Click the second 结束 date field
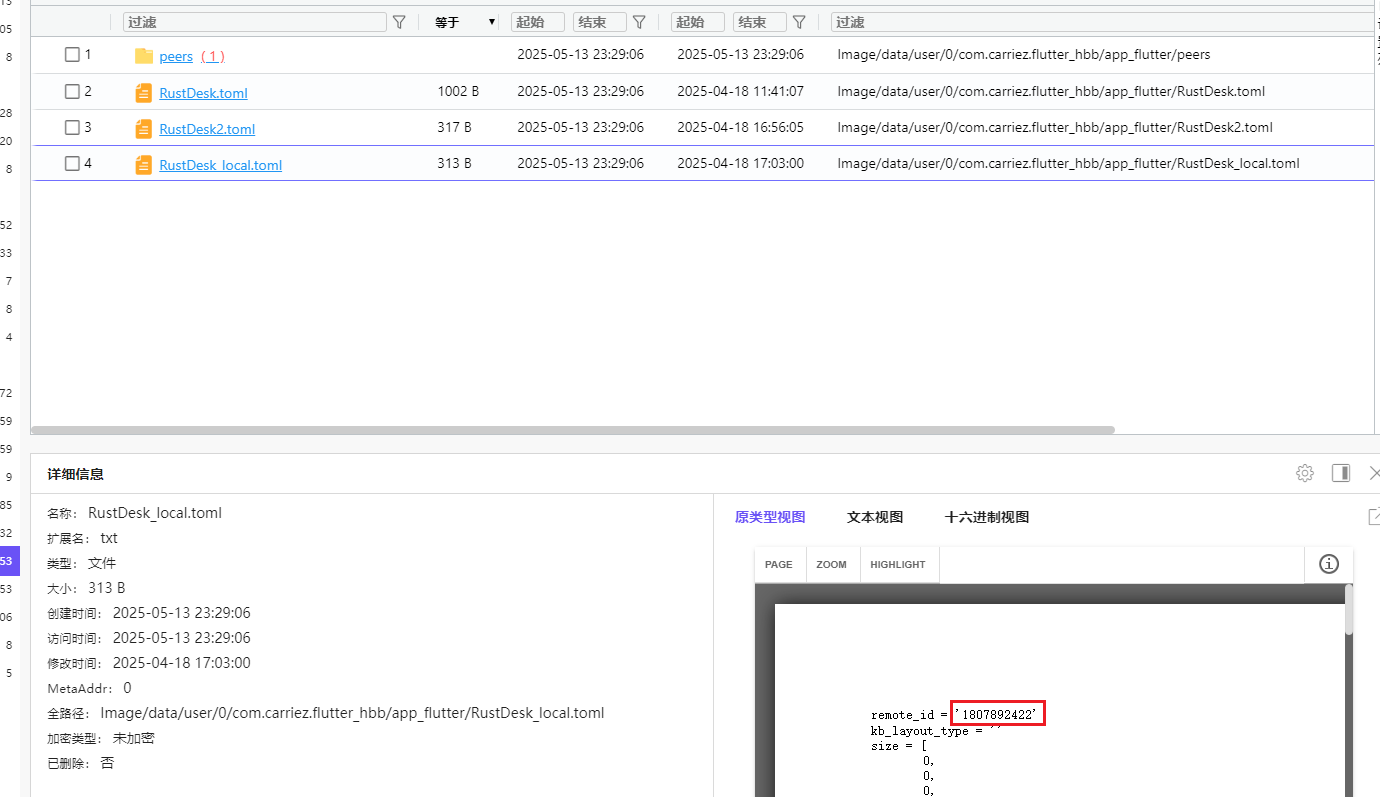 [760, 22]
